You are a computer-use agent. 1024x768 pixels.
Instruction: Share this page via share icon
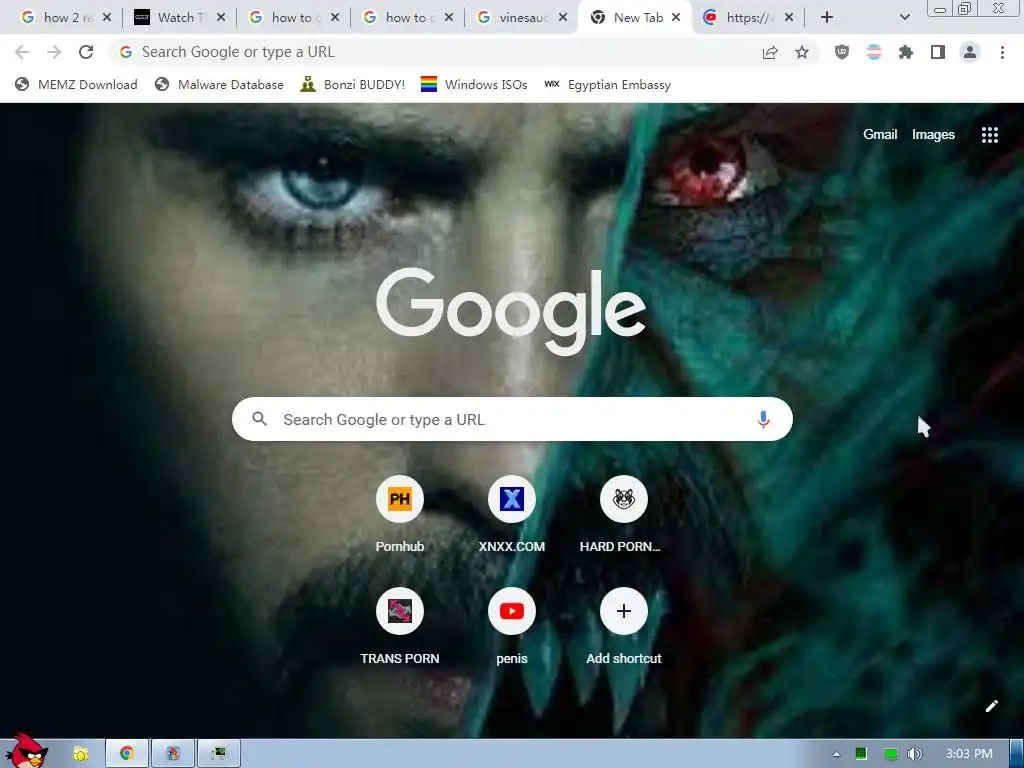(x=770, y=52)
